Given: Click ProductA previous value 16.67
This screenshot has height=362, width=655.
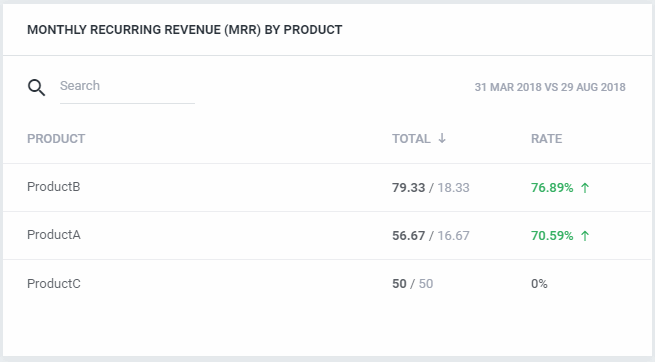Looking at the screenshot, I should coord(453,235).
